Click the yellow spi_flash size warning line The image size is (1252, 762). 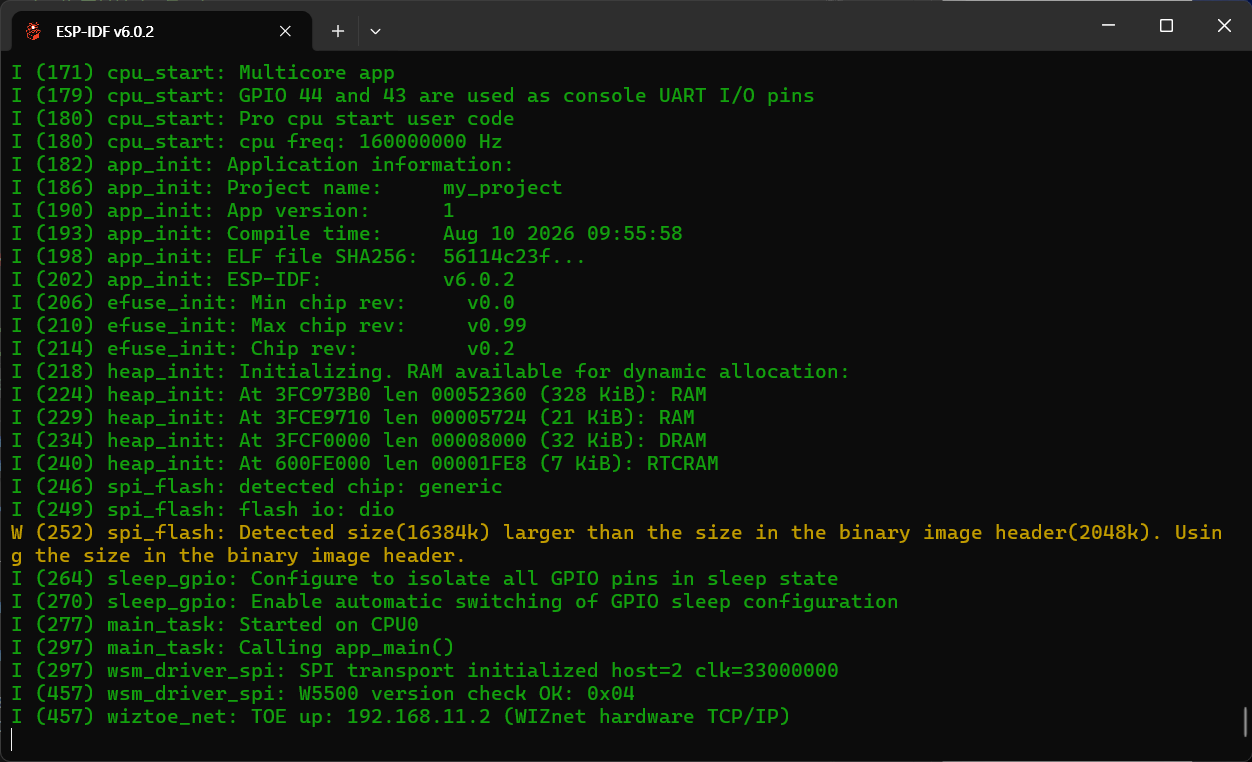click(616, 544)
